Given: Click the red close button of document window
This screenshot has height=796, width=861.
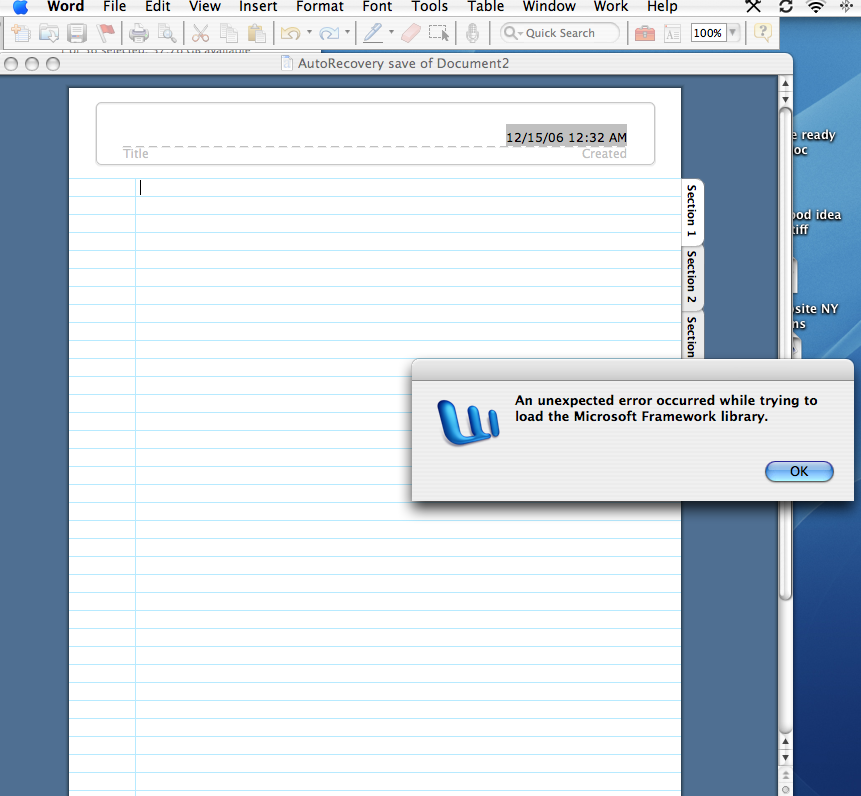Looking at the screenshot, I should pos(10,64).
